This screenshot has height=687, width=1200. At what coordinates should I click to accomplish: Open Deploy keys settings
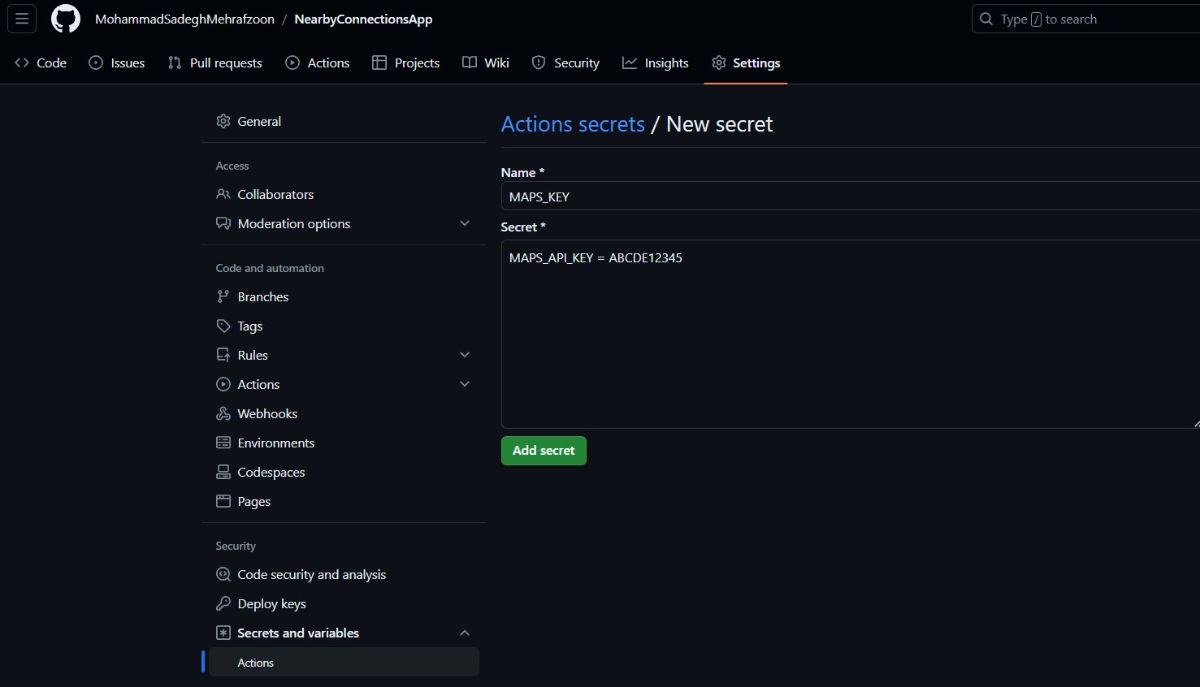[x=344, y=604]
